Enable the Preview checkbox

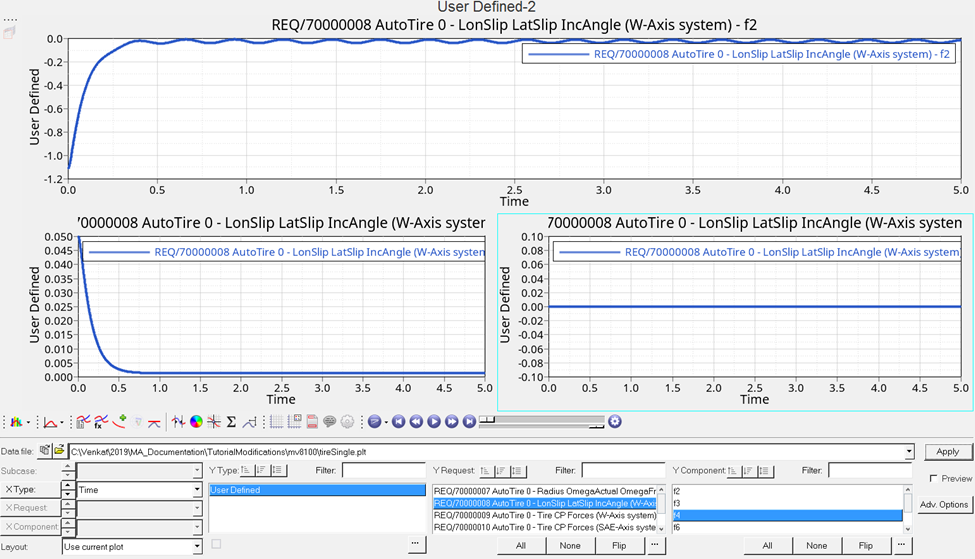[933, 479]
